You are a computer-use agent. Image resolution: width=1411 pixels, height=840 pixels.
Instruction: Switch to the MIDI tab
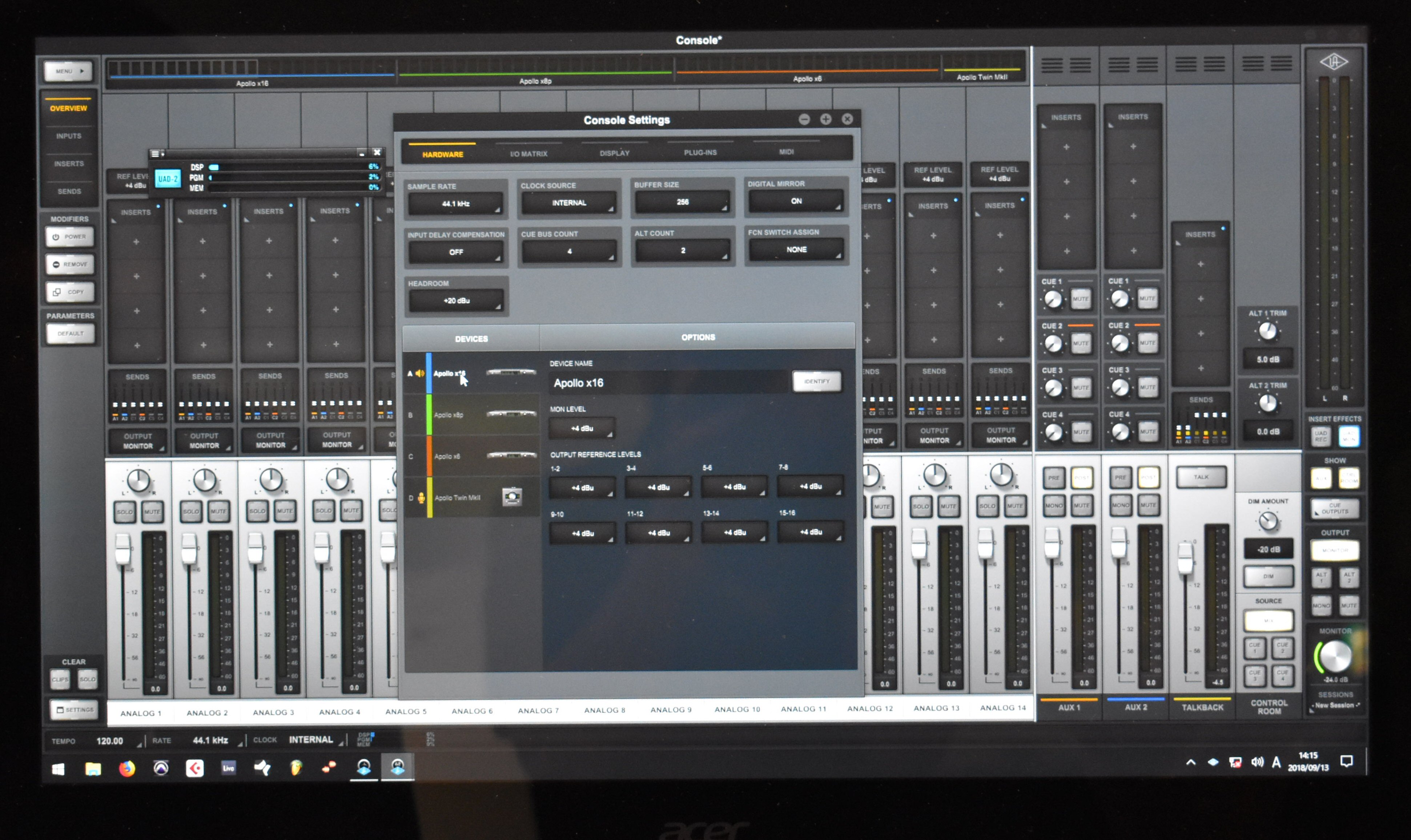786,152
